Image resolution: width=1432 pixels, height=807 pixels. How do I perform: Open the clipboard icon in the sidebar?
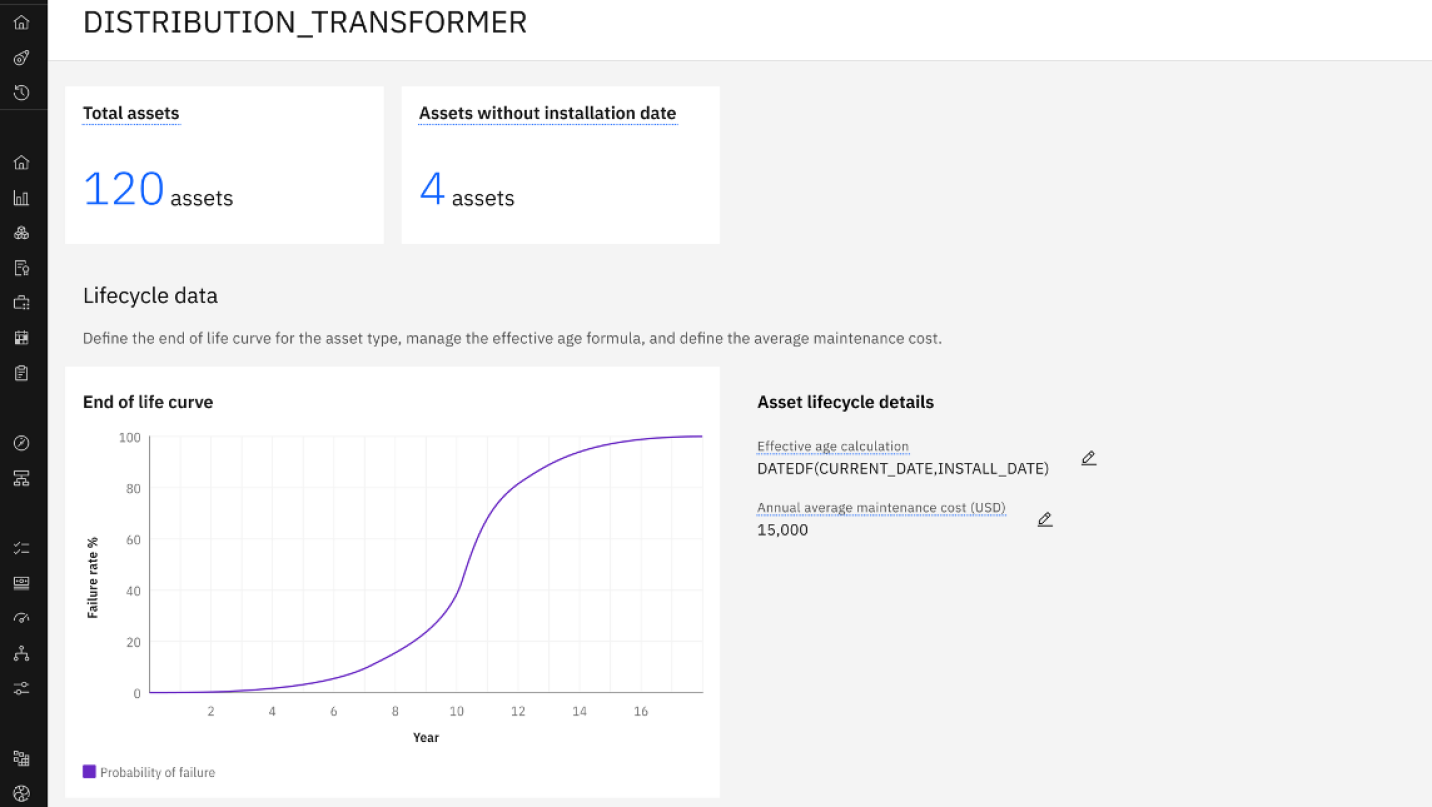(x=21, y=373)
